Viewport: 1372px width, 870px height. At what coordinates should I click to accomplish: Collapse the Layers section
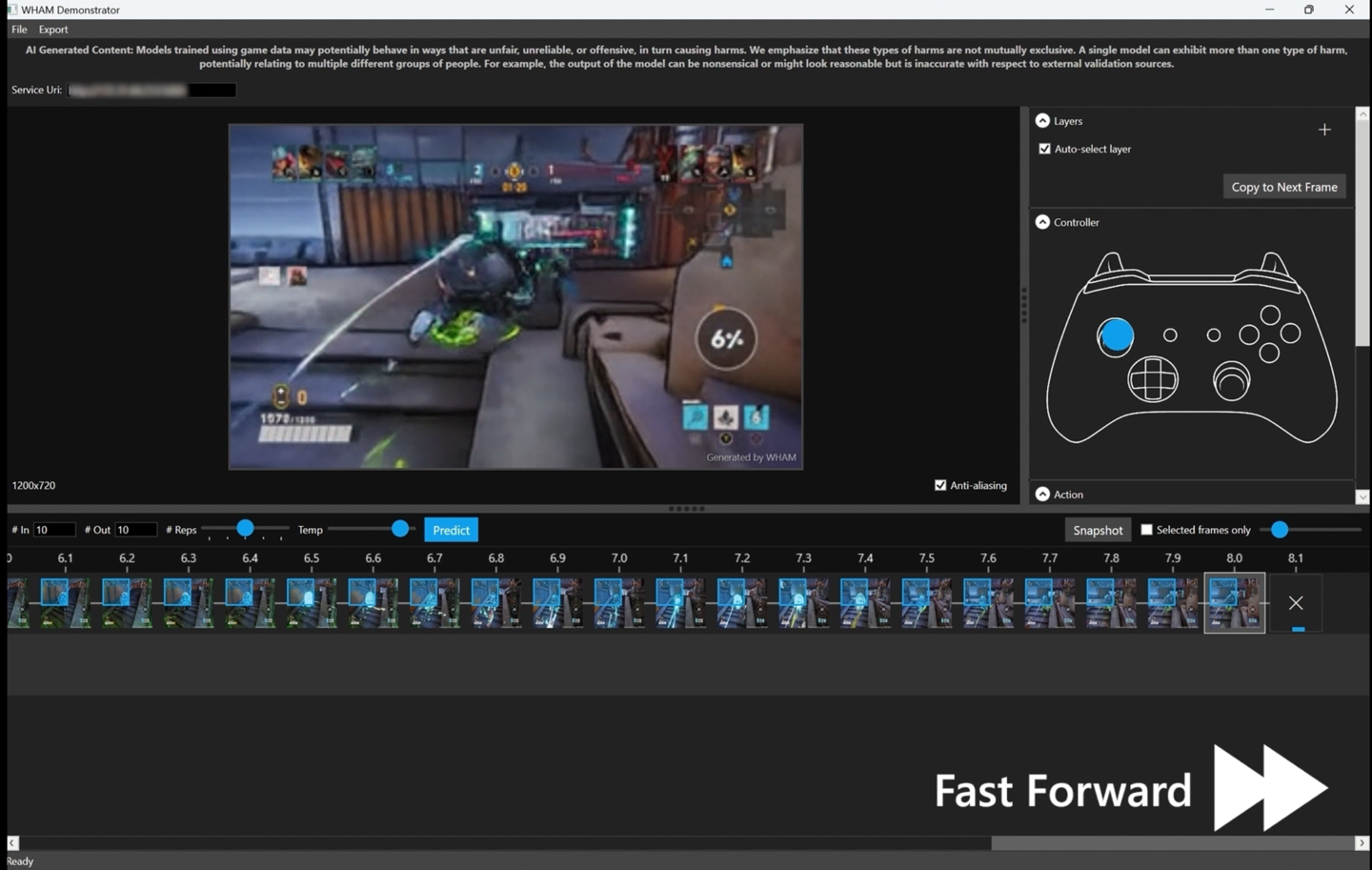pos(1042,121)
